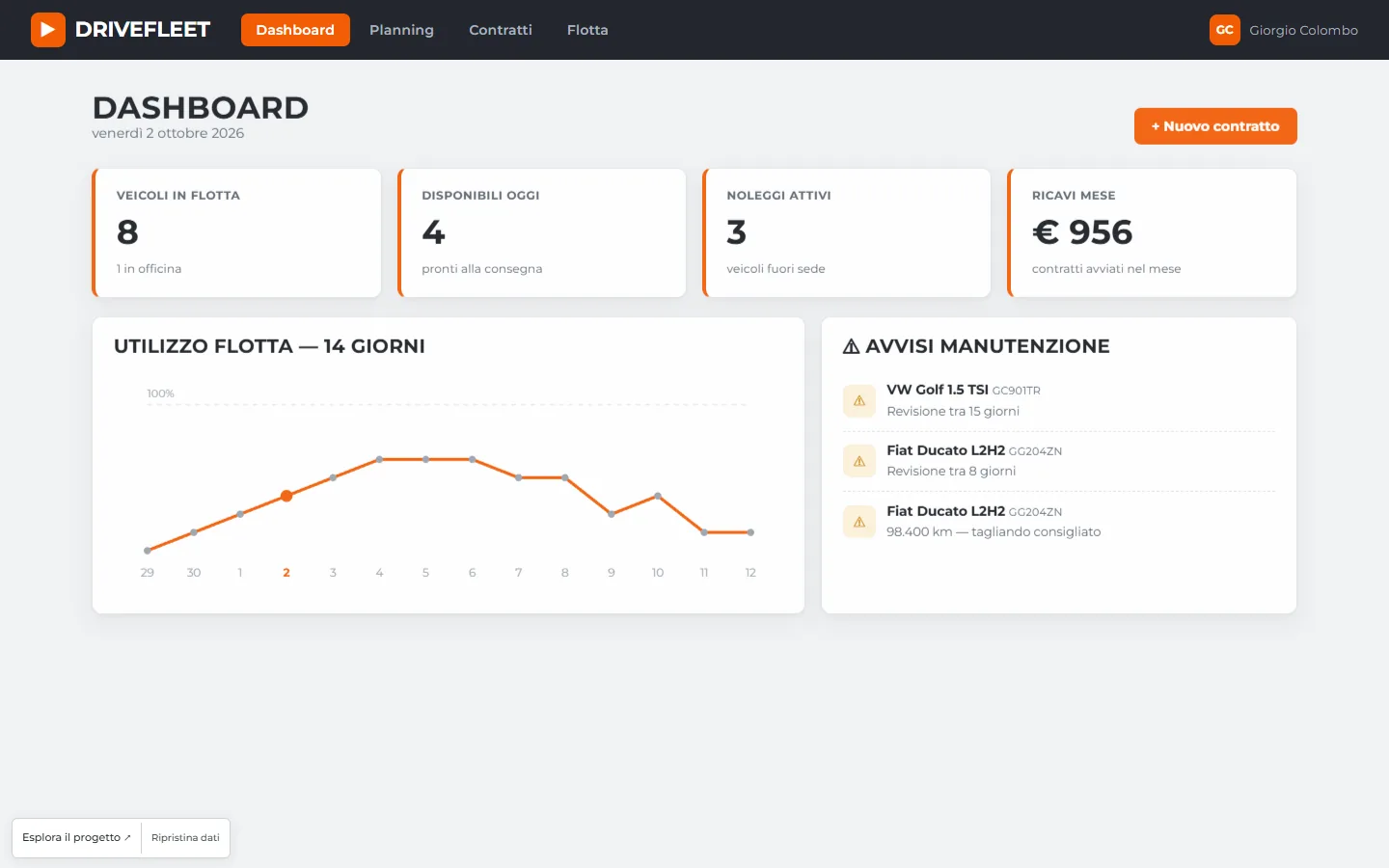Click the Ripristina dati button
1389x868 pixels.
pyautogui.click(x=185, y=838)
